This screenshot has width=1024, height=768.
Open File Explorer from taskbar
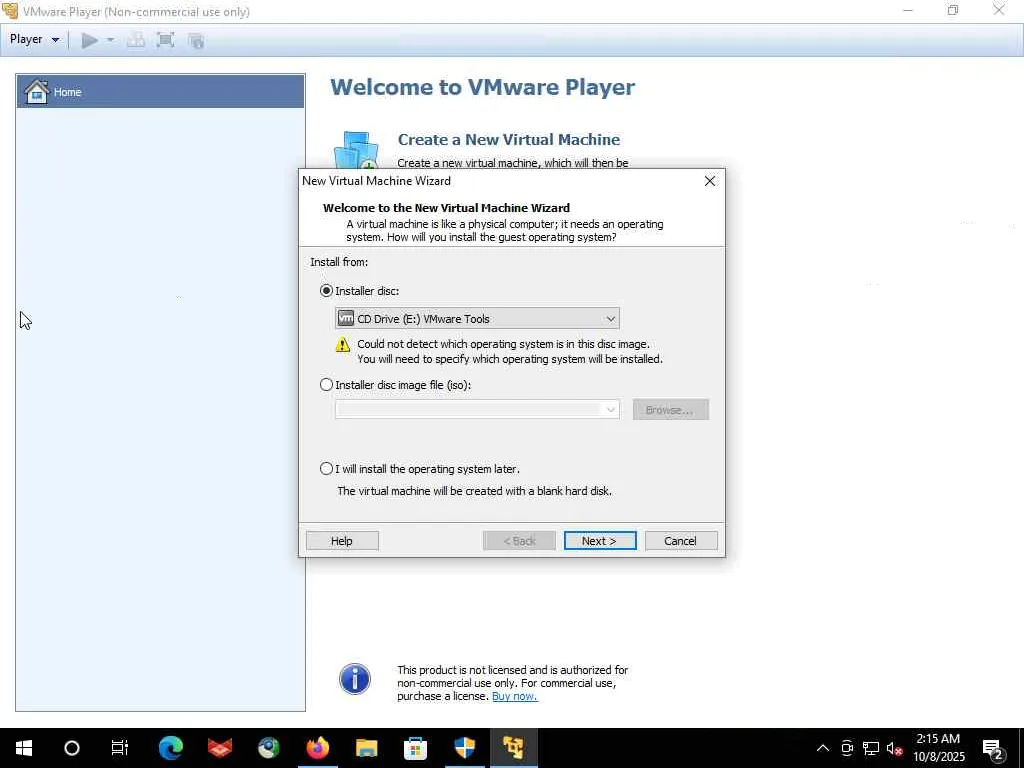[366, 748]
